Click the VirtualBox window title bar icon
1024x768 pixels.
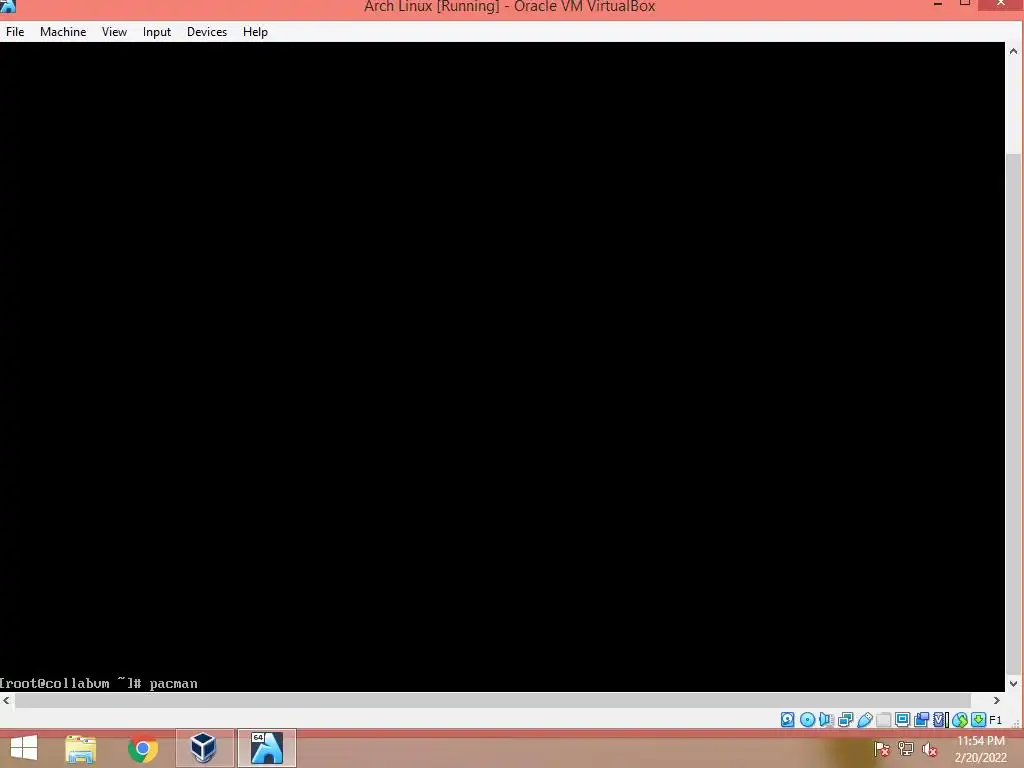click(x=7, y=6)
